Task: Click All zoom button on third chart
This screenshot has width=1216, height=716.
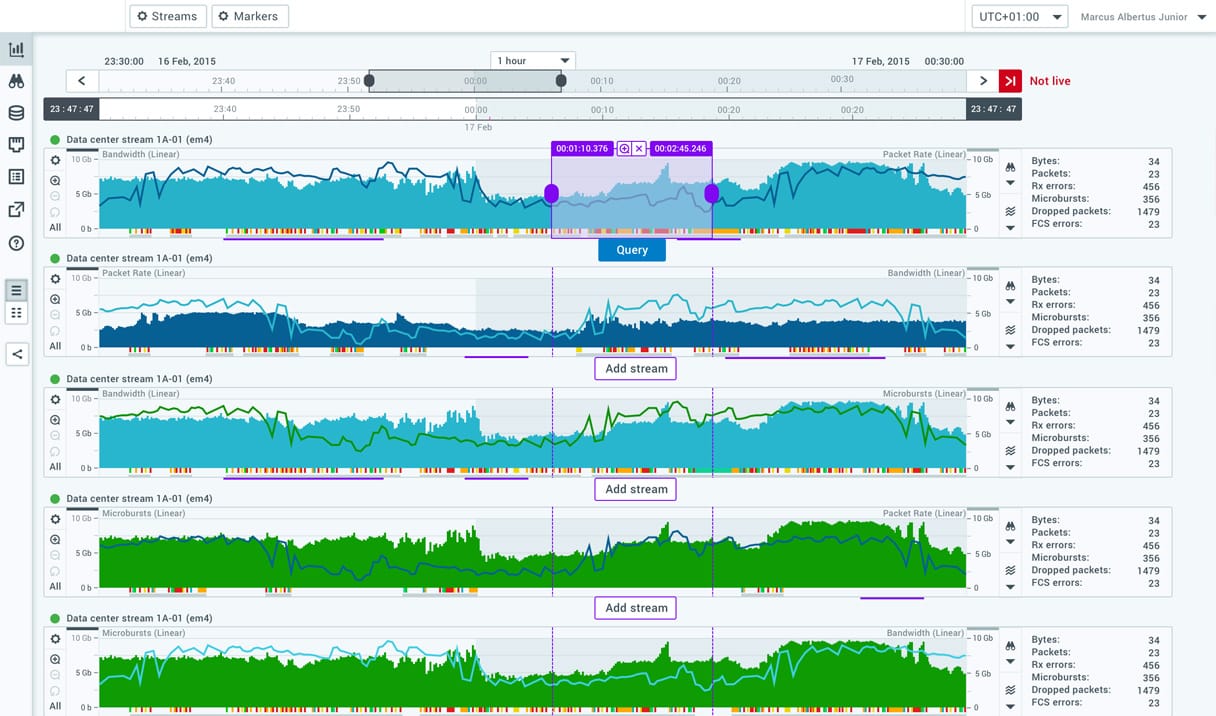Action: pyautogui.click(x=55, y=466)
